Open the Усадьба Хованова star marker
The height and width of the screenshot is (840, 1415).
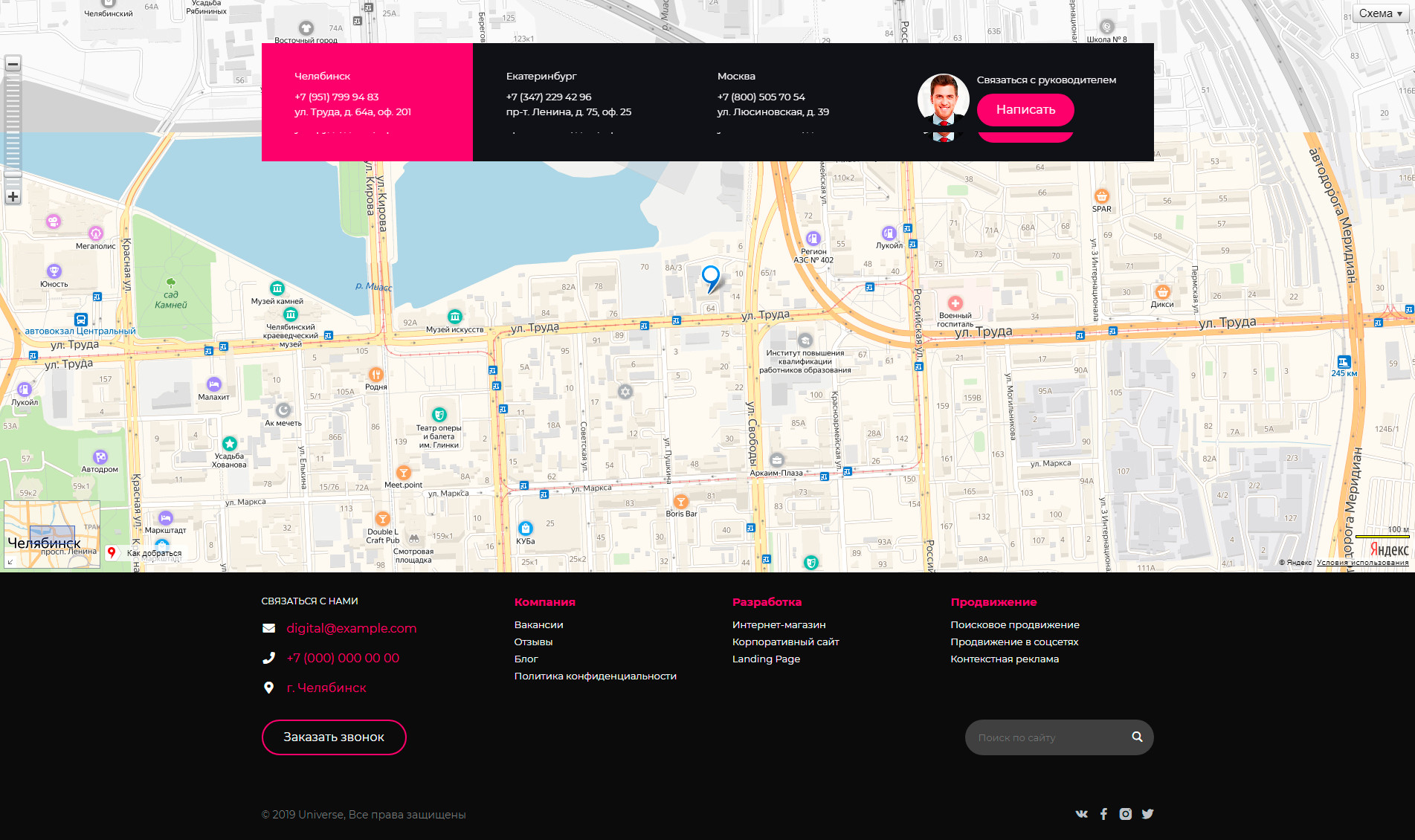pyautogui.click(x=230, y=444)
